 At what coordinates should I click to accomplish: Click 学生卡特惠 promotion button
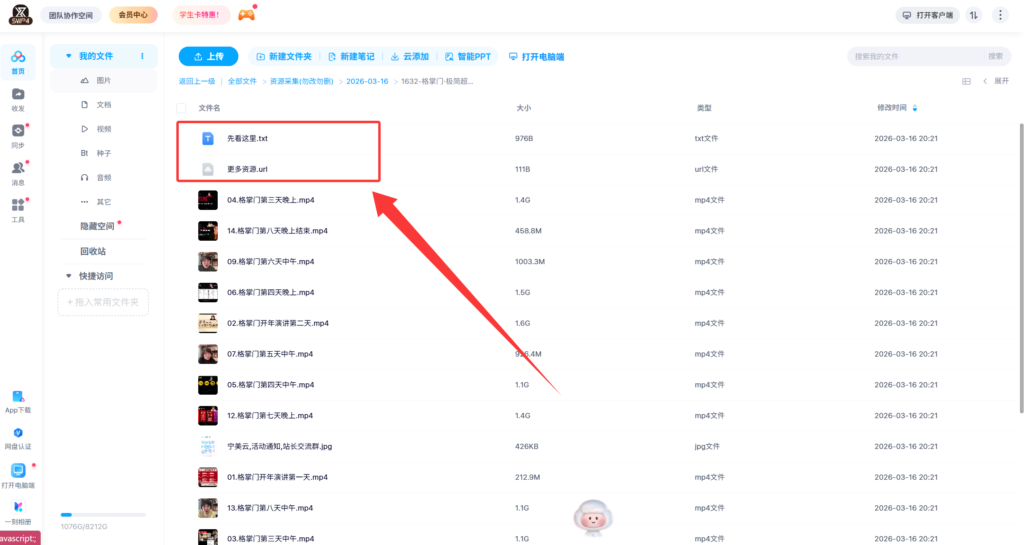(200, 15)
